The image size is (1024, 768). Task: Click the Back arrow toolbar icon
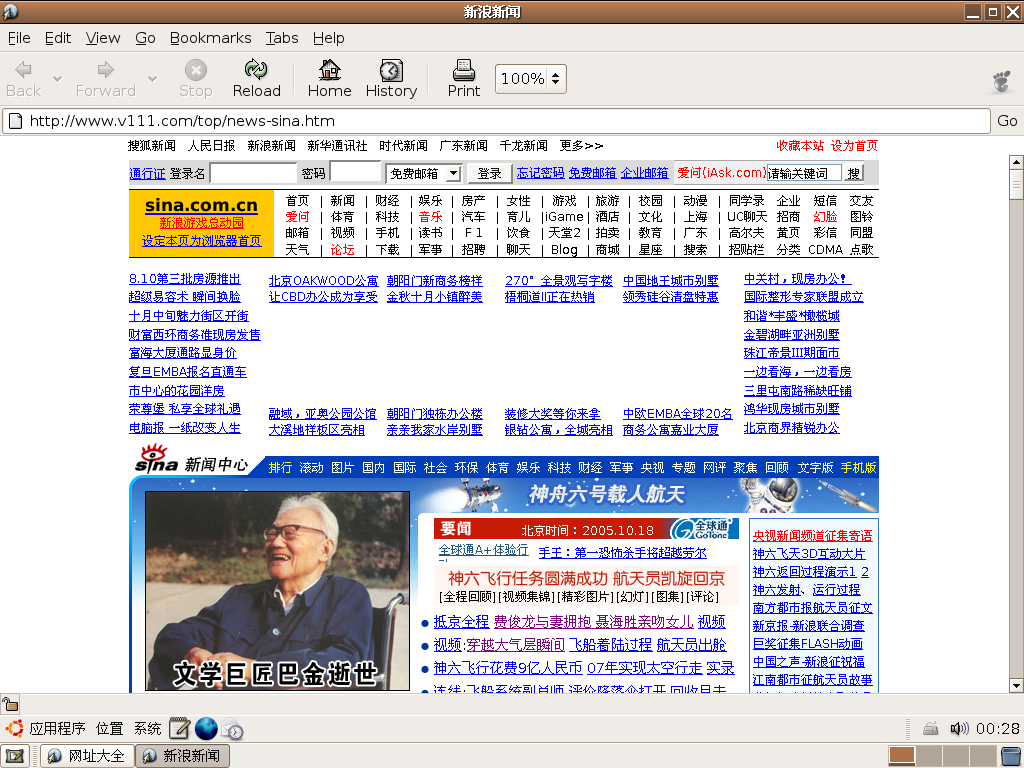(x=24, y=70)
